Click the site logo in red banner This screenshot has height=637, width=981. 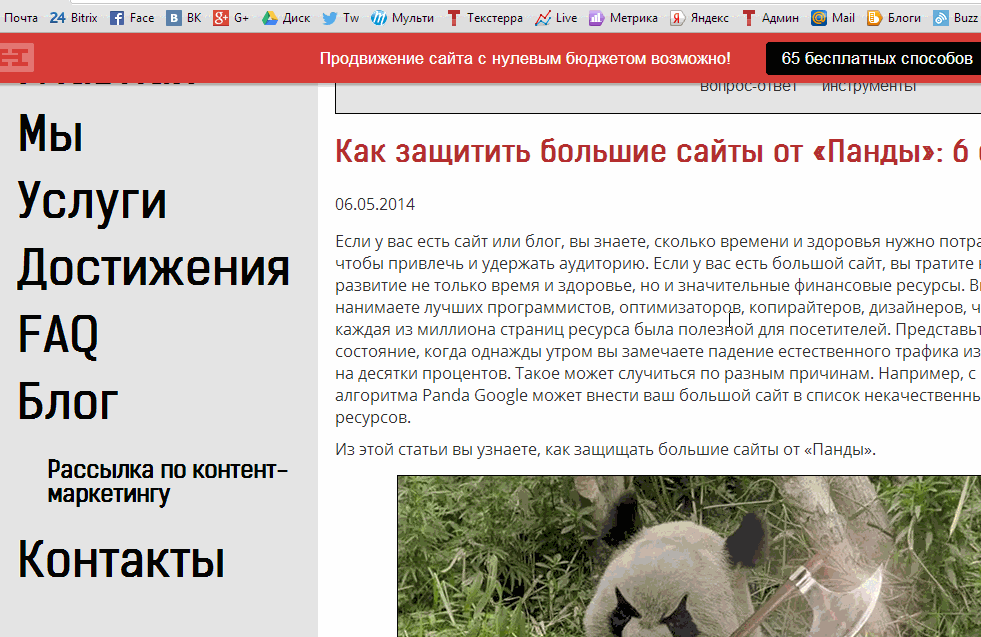17,59
